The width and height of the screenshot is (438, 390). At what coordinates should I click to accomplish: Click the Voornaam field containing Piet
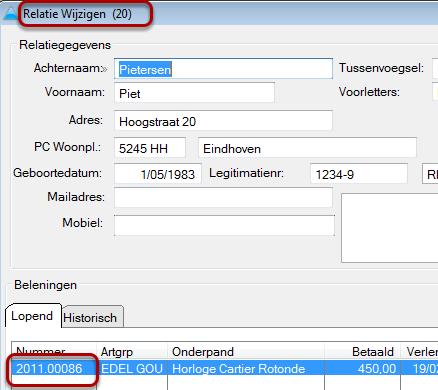tap(194, 93)
